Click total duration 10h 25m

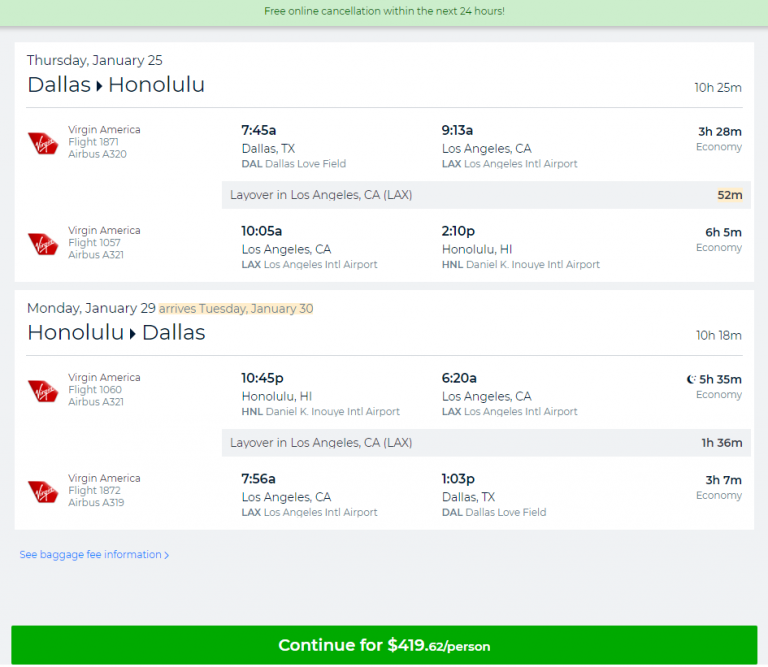tap(718, 88)
